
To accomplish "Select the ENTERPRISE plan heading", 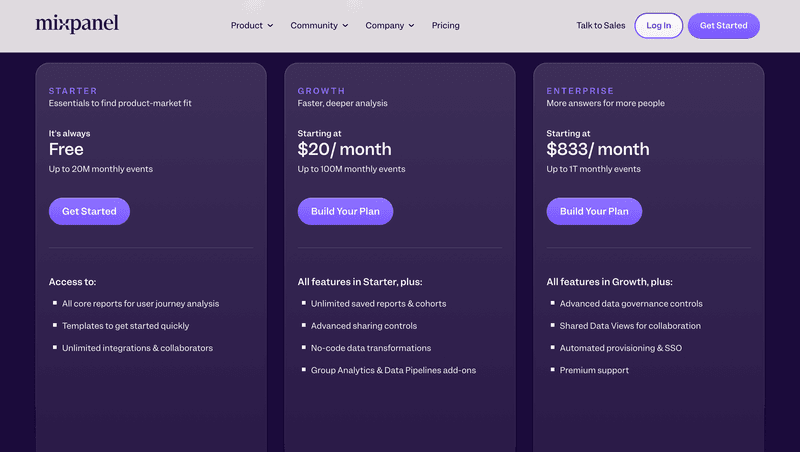I will [580, 91].
